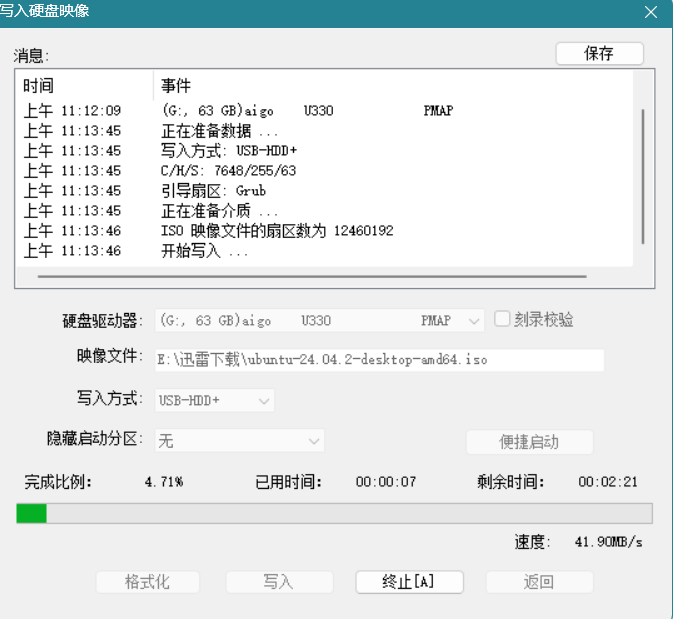Viewport: 673px width, 619px height.
Task: Select log row ISO 映像文件的扇区数为 12460192
Action: pyautogui.click(x=324, y=231)
